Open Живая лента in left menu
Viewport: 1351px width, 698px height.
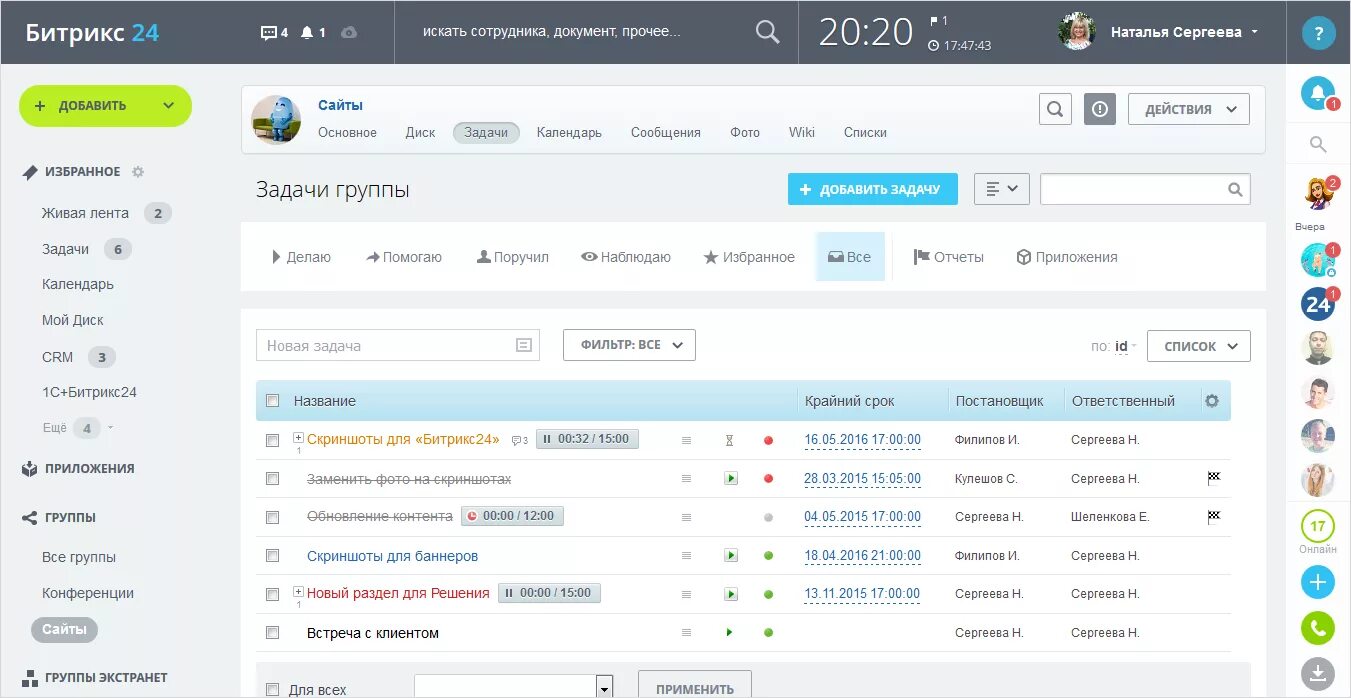85,213
